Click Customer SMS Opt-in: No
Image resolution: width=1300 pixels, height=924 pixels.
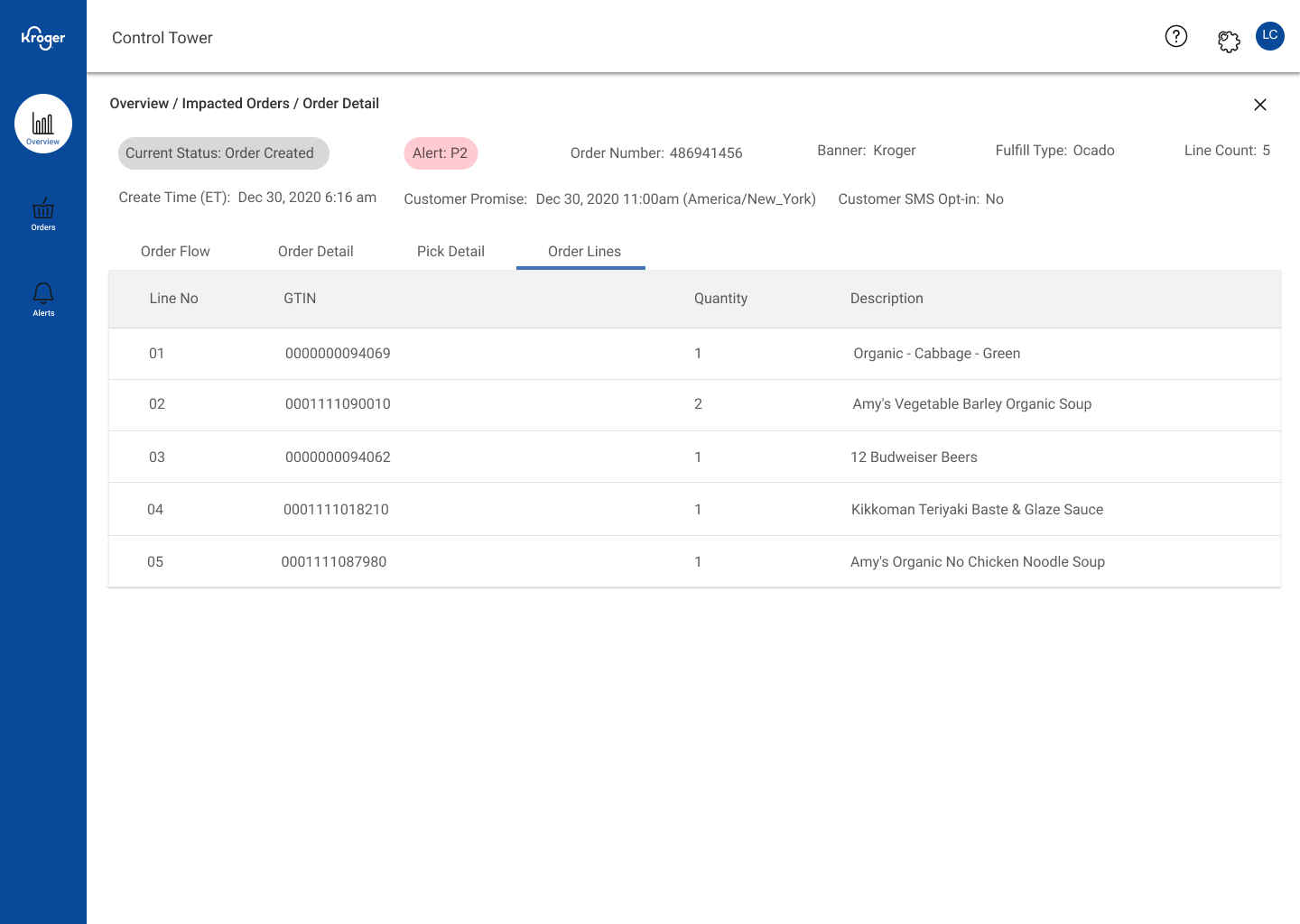click(x=921, y=199)
